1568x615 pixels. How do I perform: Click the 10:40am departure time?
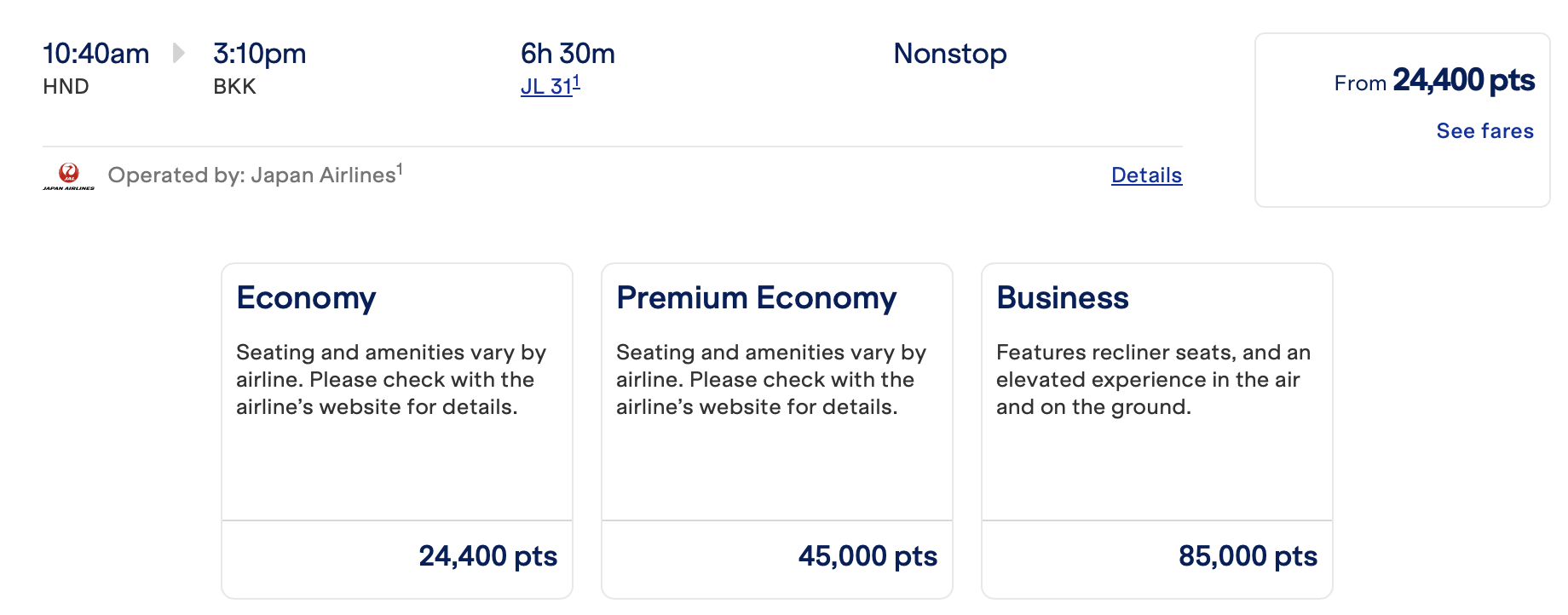click(96, 54)
